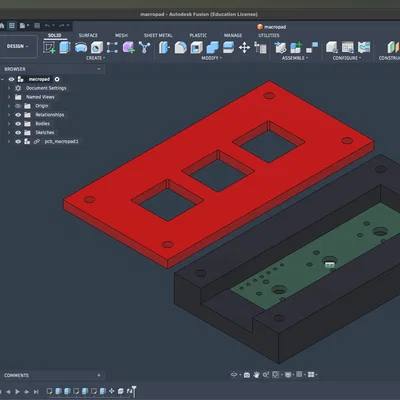Viewport: 400px width, 400px height.
Task: Hide the Bodies folder
Action: 18,124
